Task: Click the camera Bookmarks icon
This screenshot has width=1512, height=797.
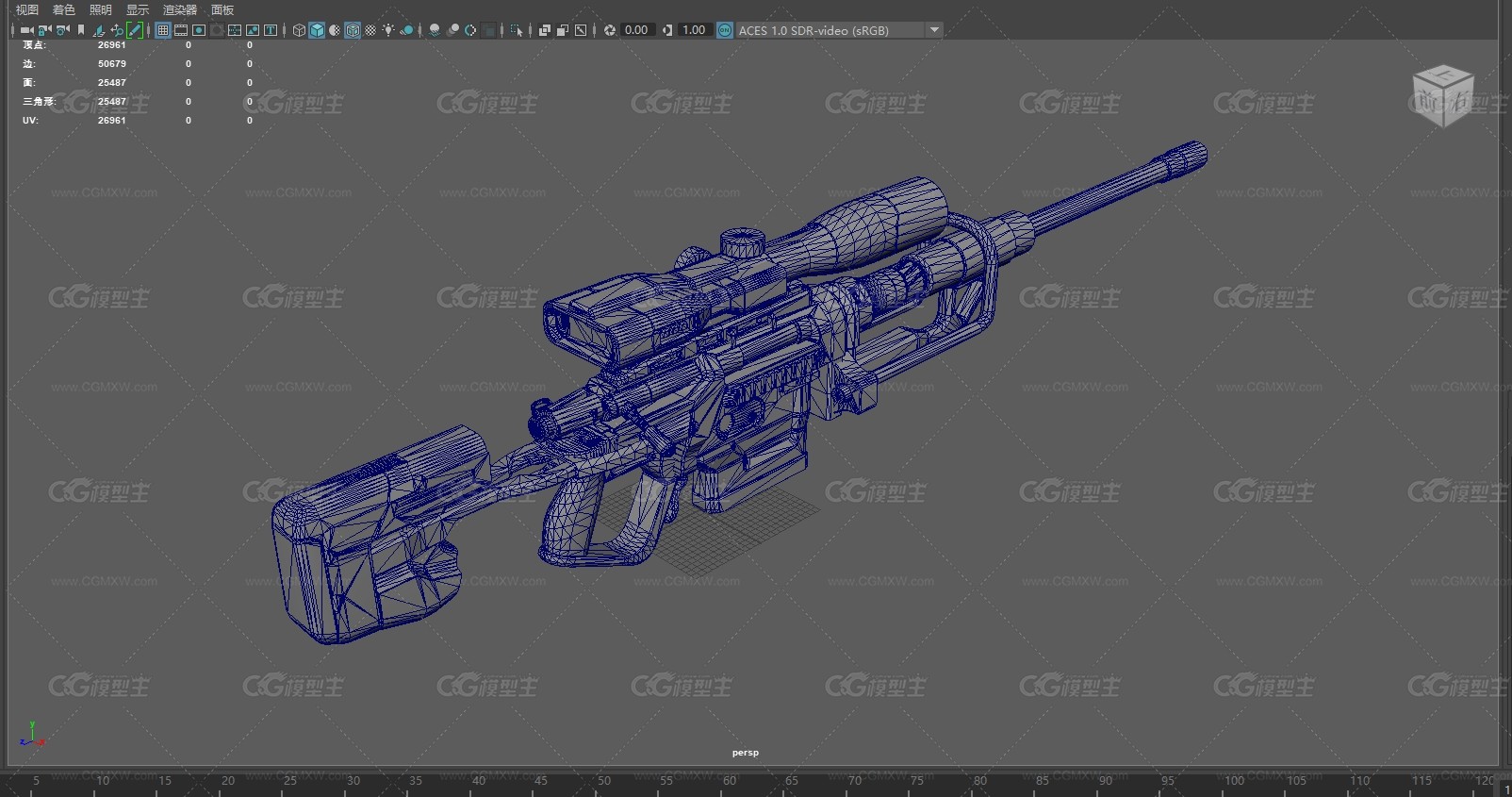Action: tap(81, 30)
